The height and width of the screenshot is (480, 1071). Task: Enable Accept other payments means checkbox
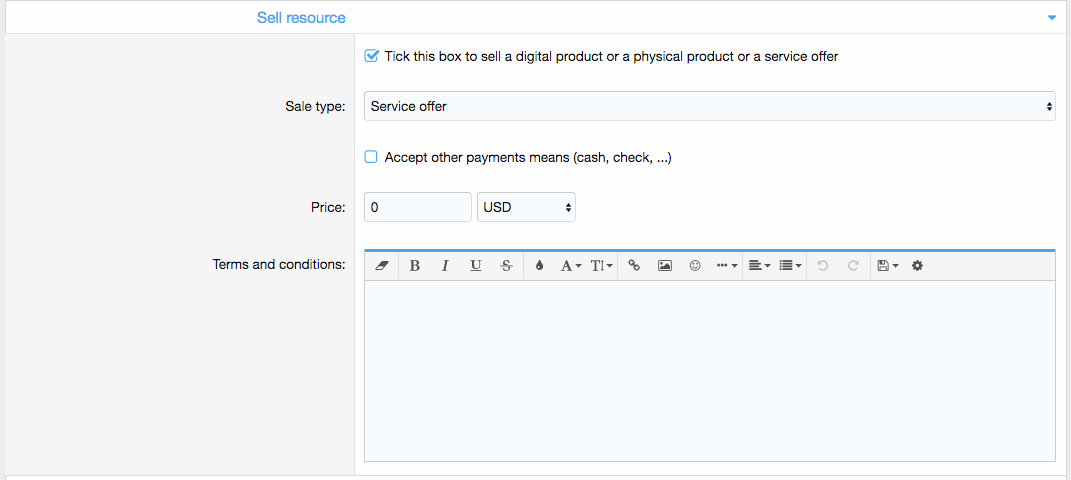[371, 157]
